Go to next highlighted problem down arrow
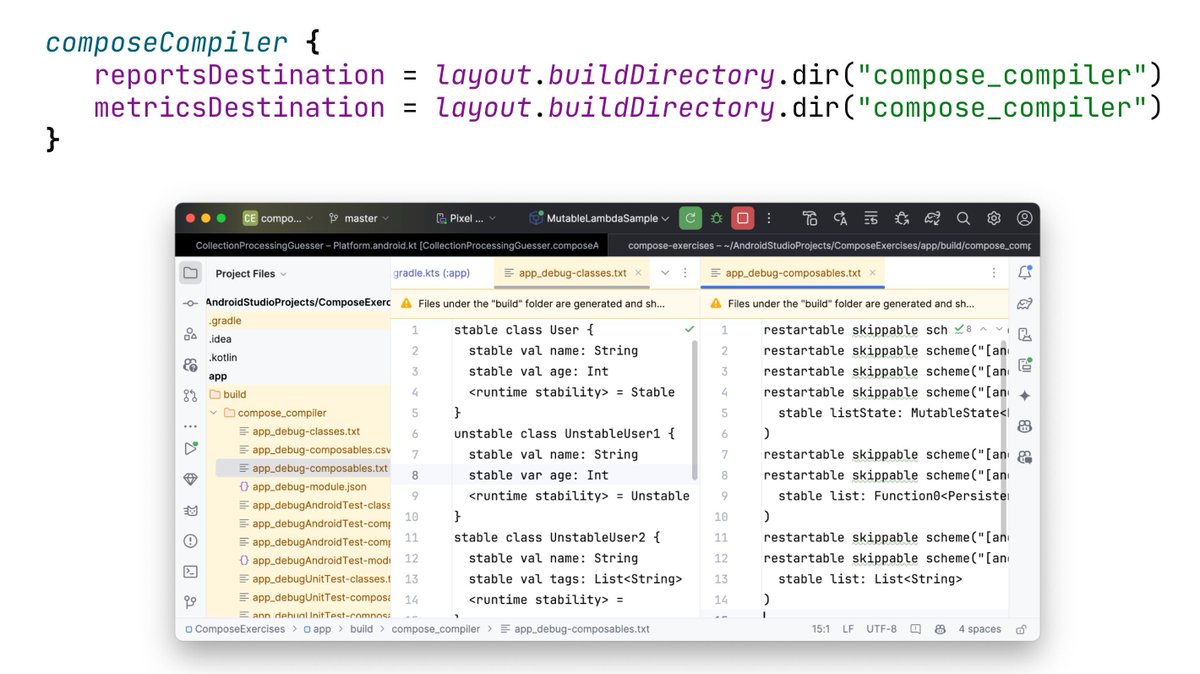Screen dimensions: 1200x674 [999, 329]
